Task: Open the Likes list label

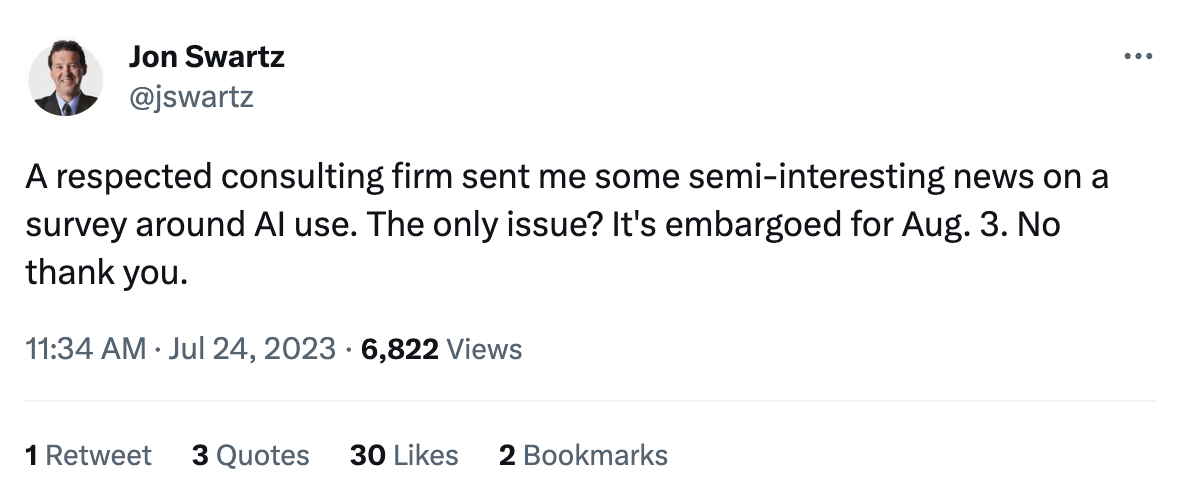Action: click(426, 456)
